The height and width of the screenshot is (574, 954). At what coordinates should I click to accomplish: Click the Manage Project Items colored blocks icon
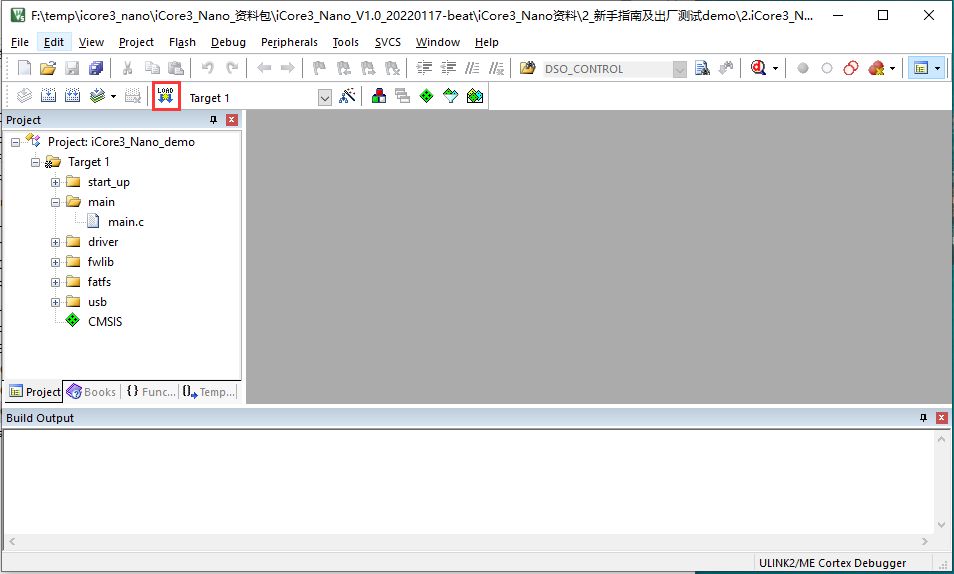(379, 97)
